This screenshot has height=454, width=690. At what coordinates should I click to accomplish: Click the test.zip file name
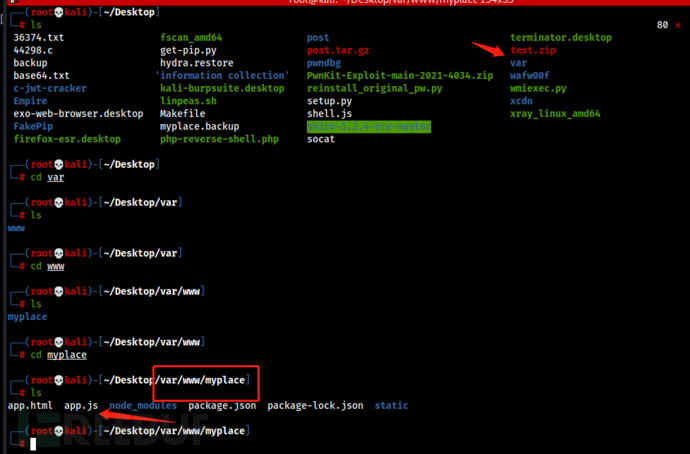531,50
